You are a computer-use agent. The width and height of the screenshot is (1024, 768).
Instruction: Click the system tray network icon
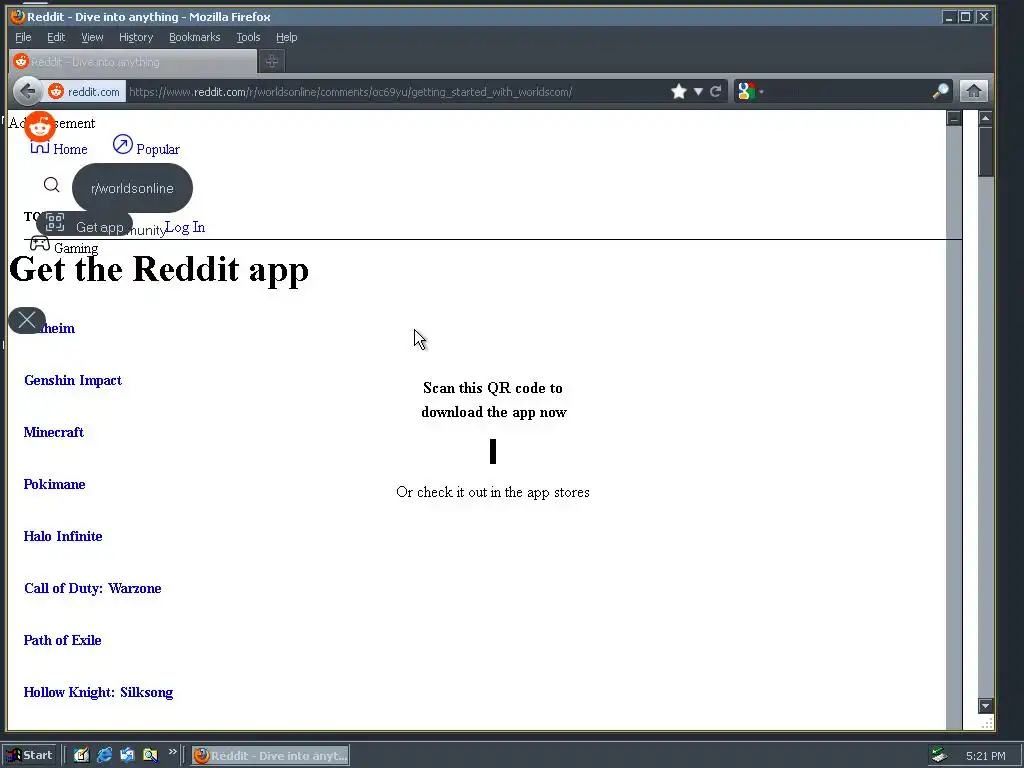point(939,756)
